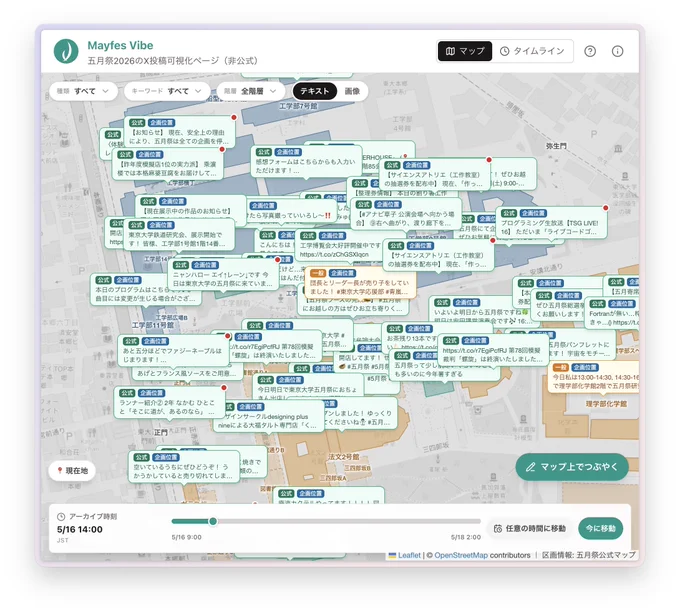Open the 【#アナピ章子 公演会場へ向かう場 post card
680x613 pixels.
pyautogui.click(x=405, y=214)
